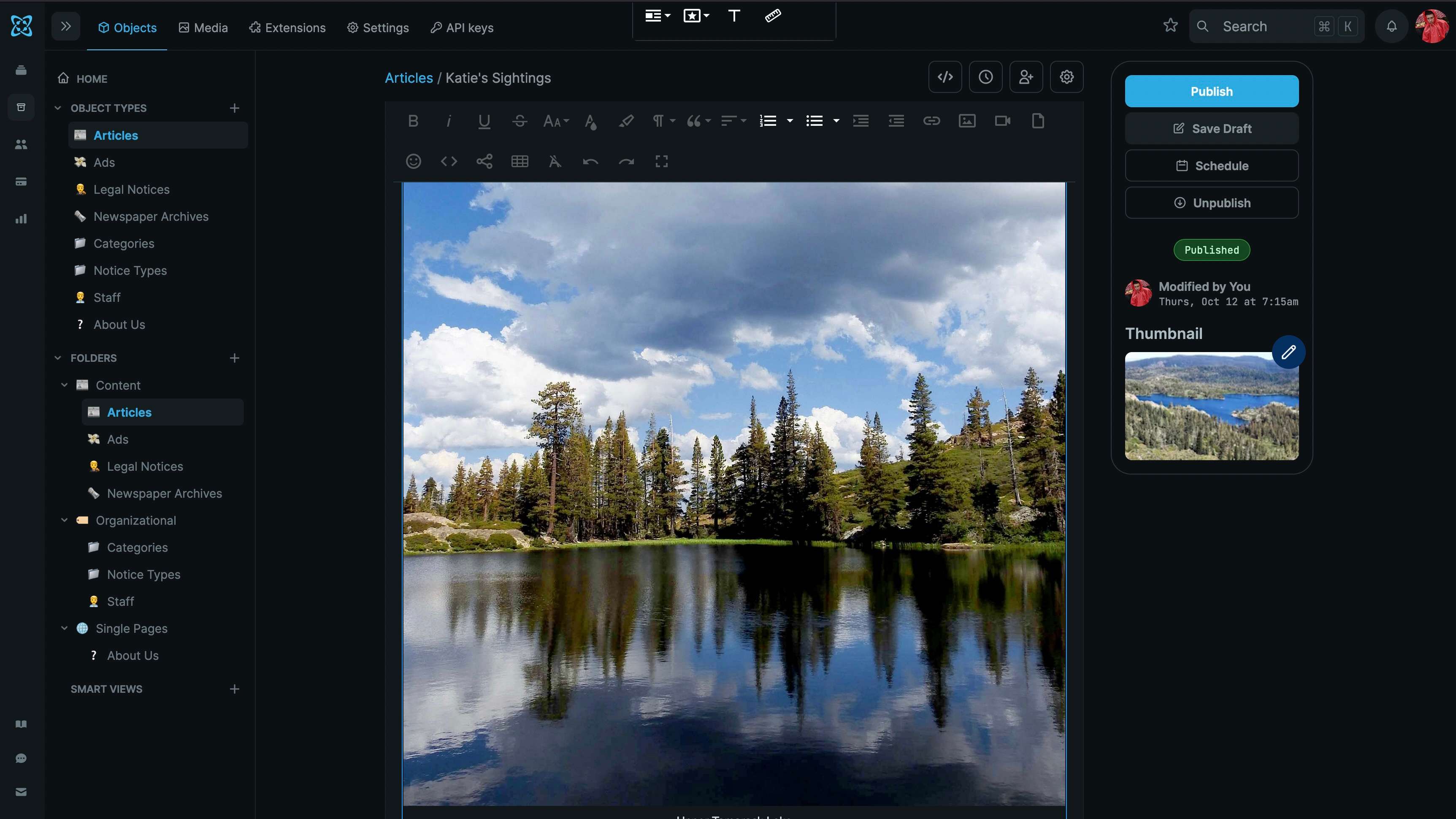Image resolution: width=1456 pixels, height=819 pixels.
Task: Open the revision history clock
Action: (986, 77)
